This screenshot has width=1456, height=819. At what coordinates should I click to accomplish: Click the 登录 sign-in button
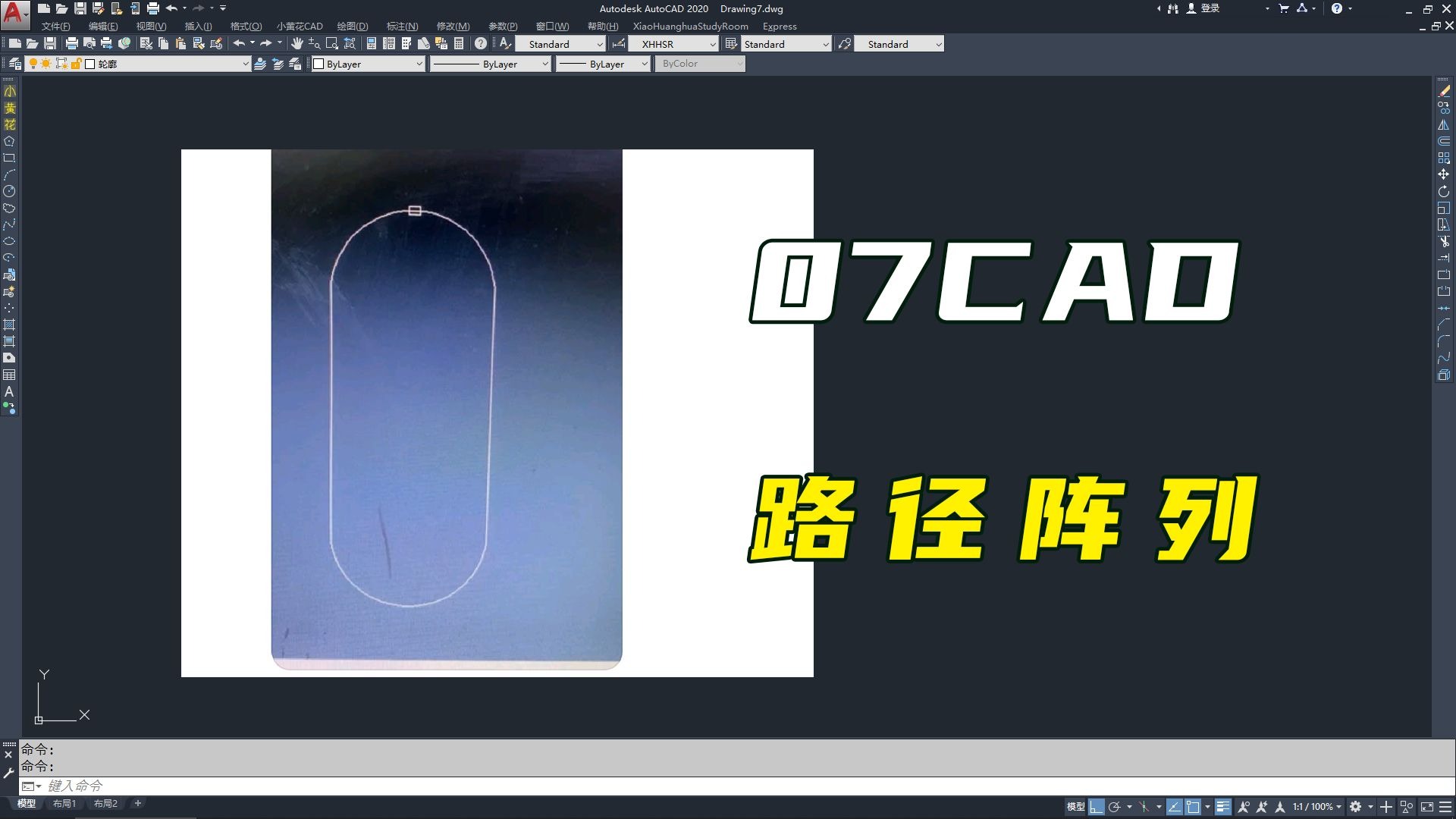tap(1203, 8)
